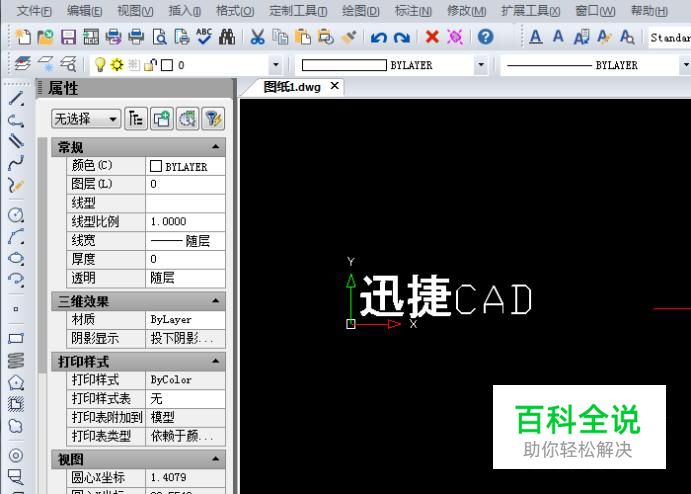Paste from clipboard icon
The height and width of the screenshot is (494, 691).
[303, 37]
